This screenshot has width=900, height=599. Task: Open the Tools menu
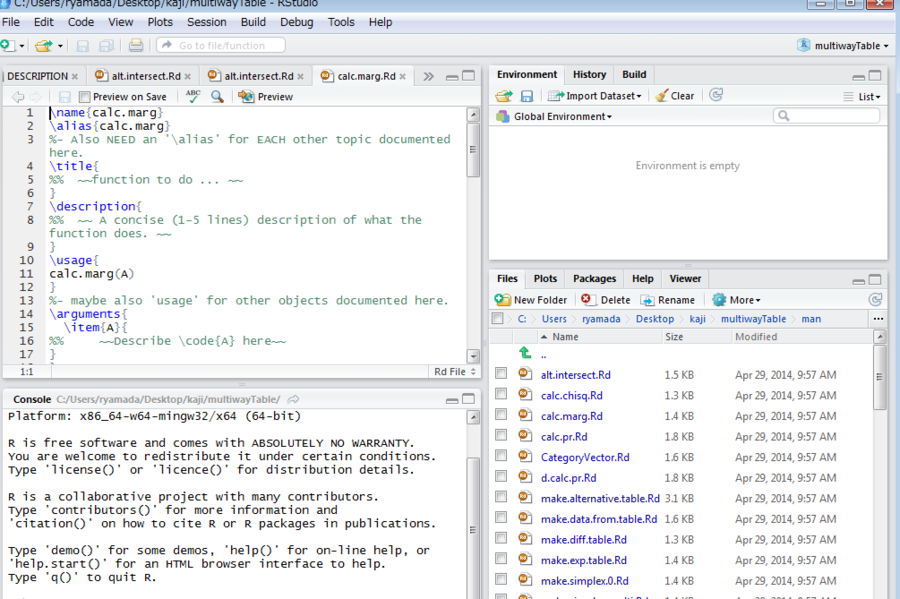[x=341, y=22]
